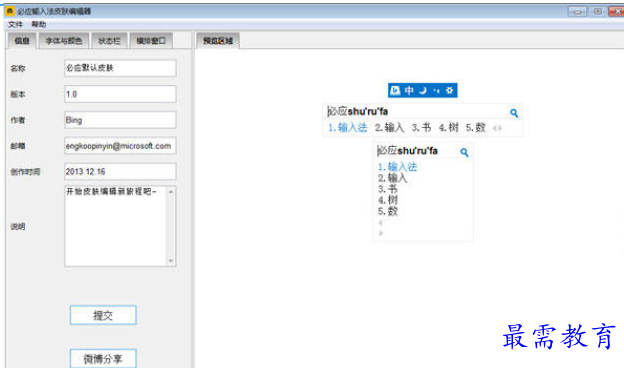Screen dimensions: 624x368
Task: Open the 帮助 menu
Action: coord(39,24)
